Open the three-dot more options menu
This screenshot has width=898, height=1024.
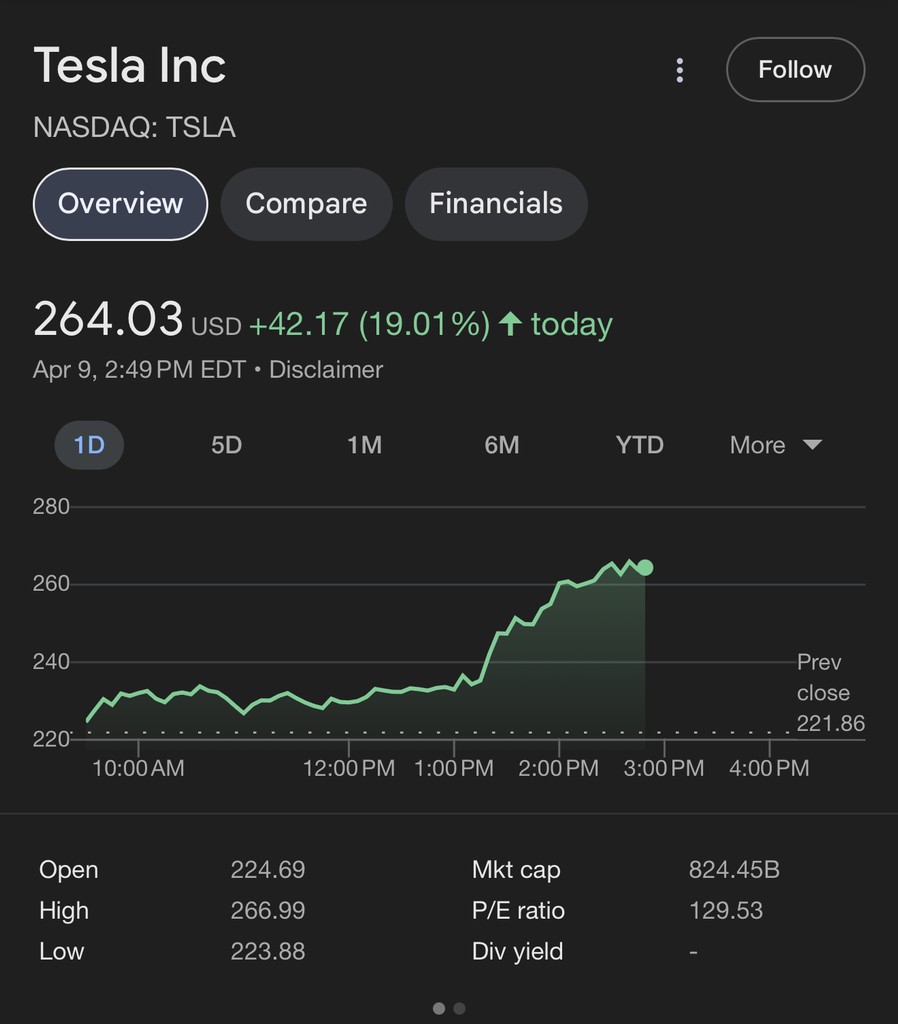point(680,70)
